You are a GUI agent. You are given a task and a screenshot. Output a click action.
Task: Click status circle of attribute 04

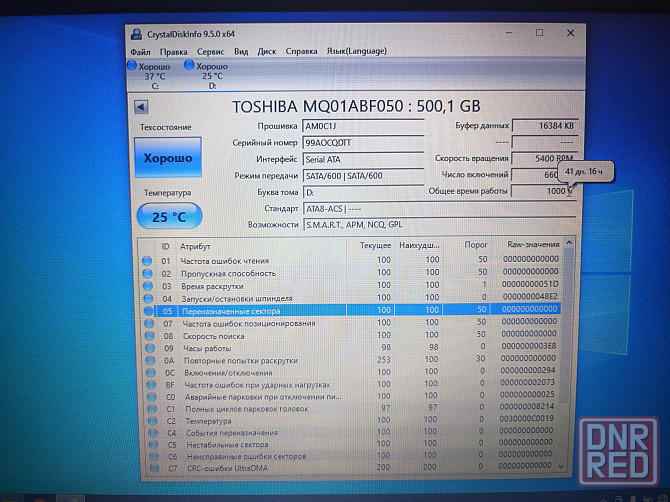[x=148, y=298]
